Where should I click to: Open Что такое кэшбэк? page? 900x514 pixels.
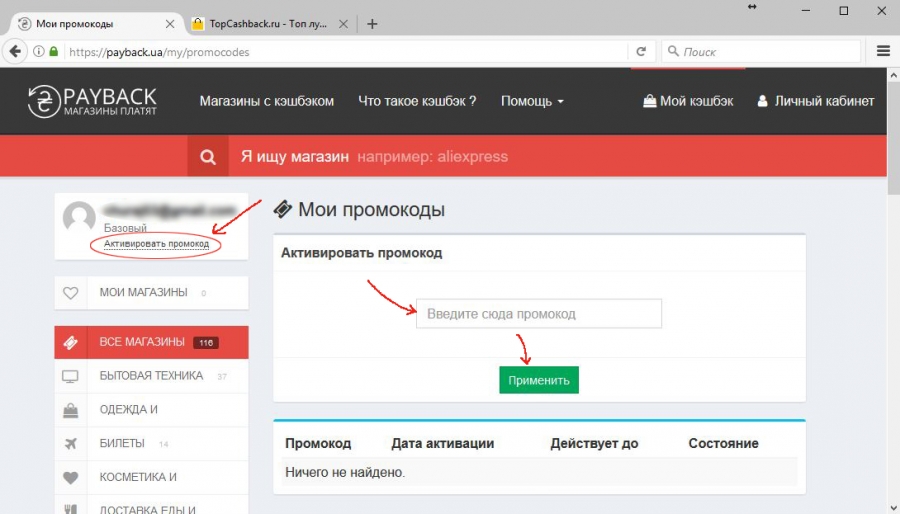(417, 101)
